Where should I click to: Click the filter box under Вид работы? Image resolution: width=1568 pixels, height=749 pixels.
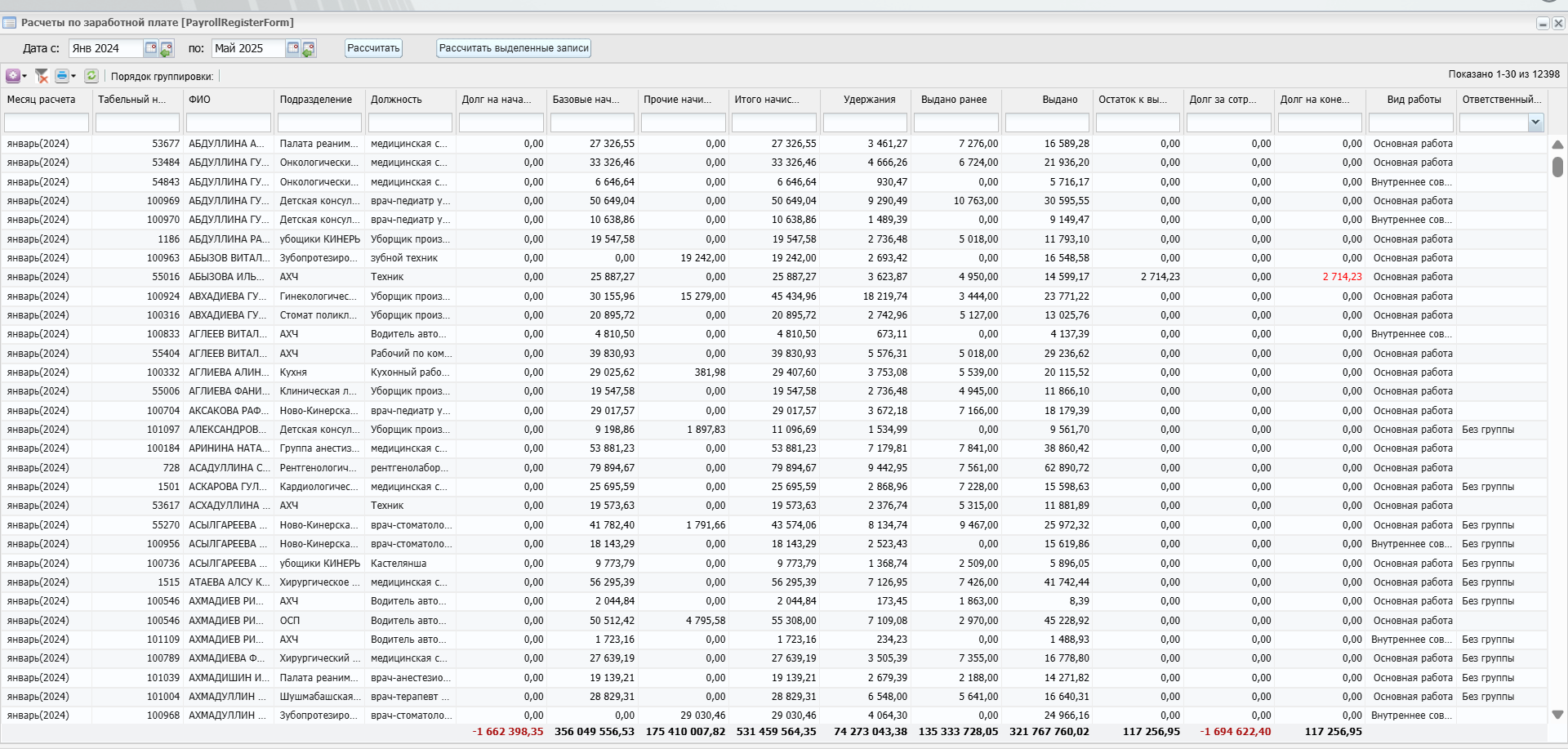[1410, 123]
